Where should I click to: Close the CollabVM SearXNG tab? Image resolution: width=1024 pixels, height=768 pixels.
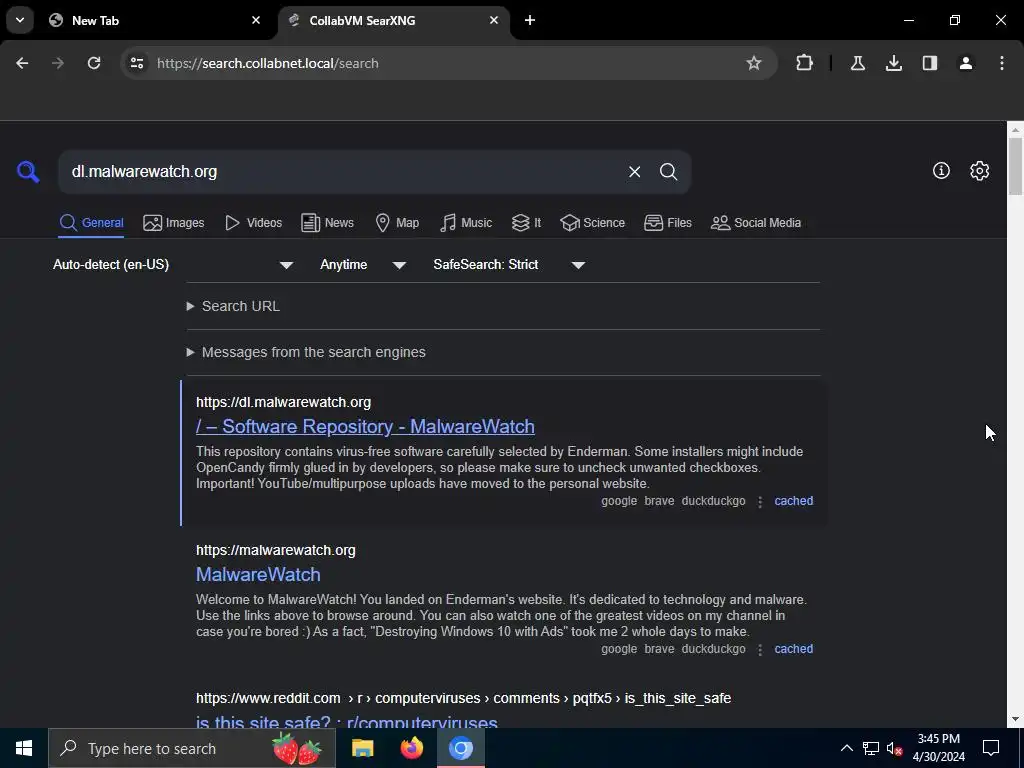pos(494,20)
